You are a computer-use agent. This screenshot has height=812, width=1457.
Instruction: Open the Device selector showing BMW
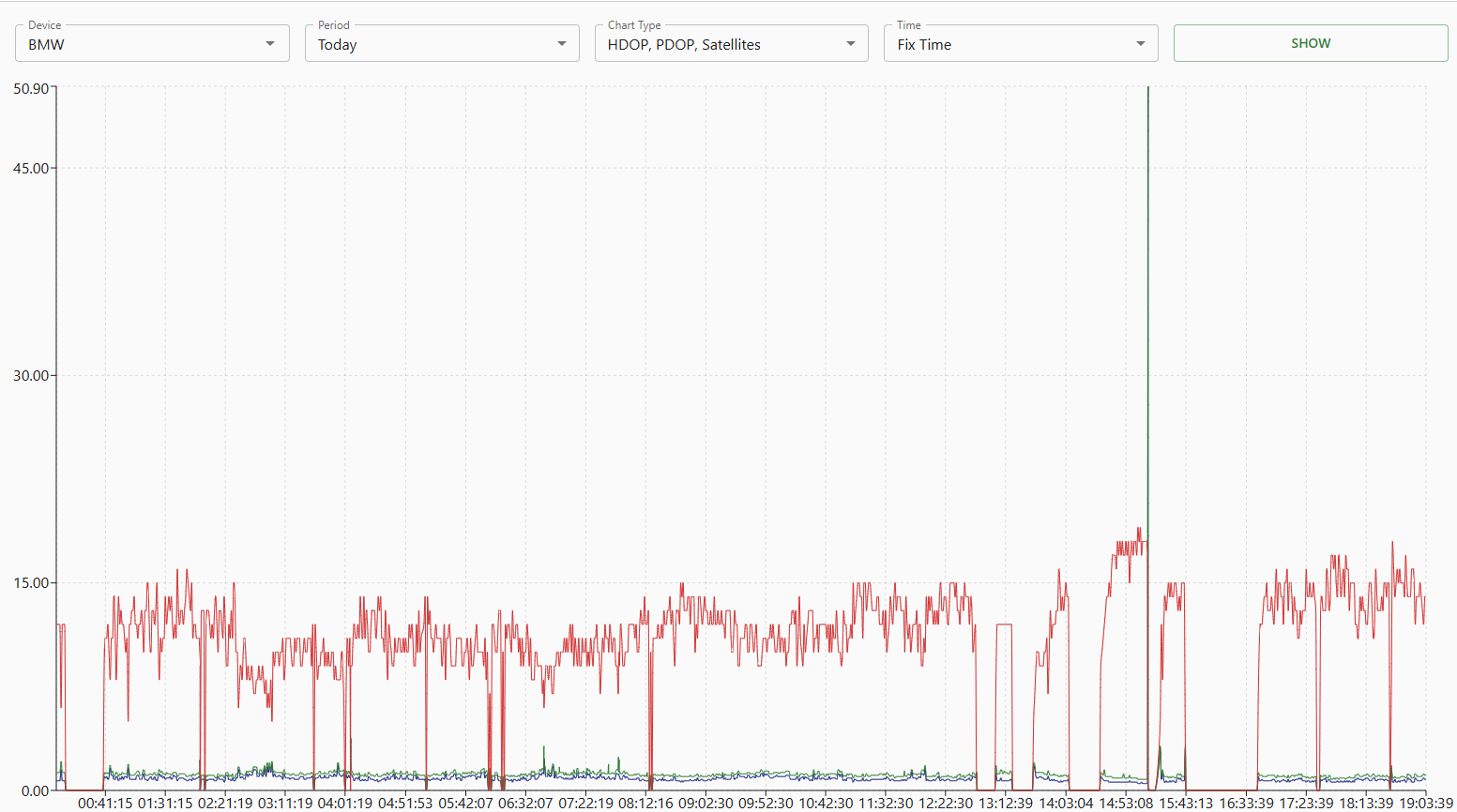coord(141,44)
